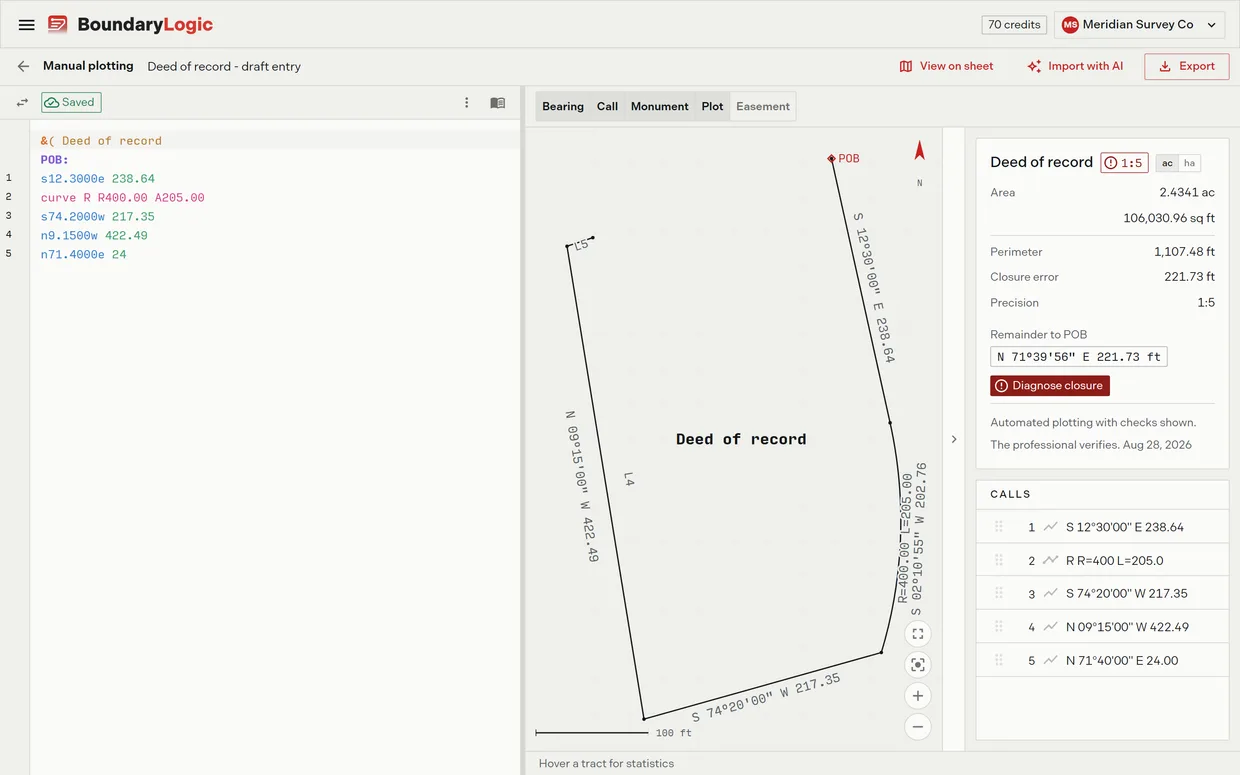Go back with the left arrow

pos(23,66)
